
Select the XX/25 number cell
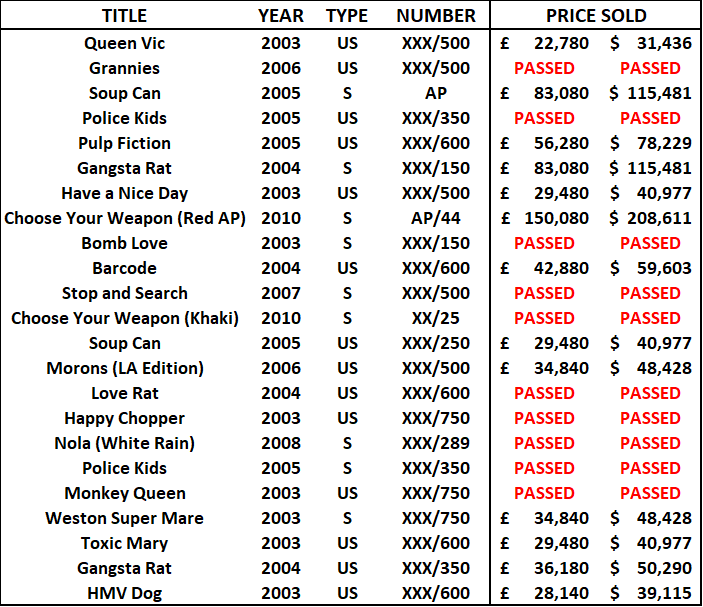pos(435,318)
